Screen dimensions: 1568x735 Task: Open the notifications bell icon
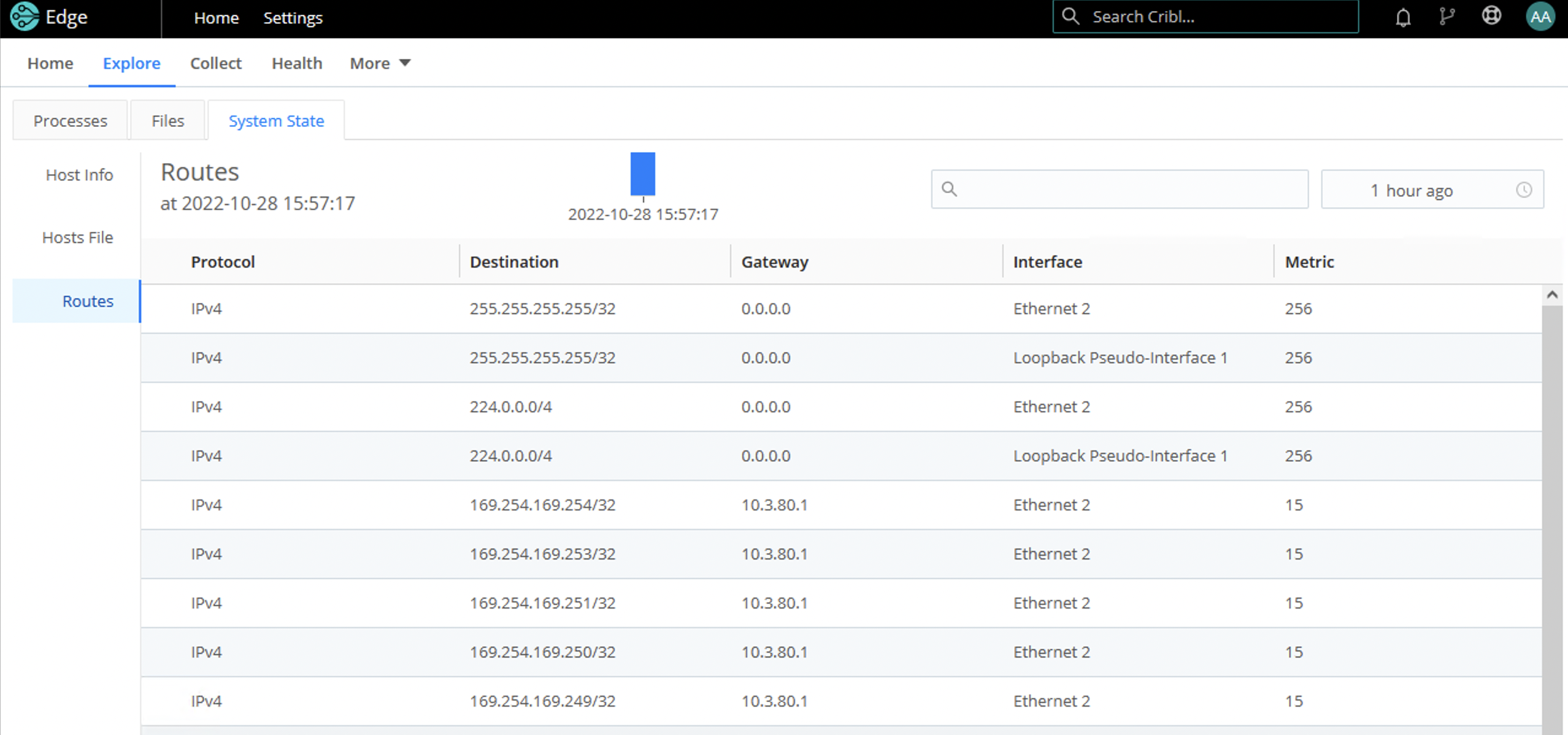pos(1404,17)
